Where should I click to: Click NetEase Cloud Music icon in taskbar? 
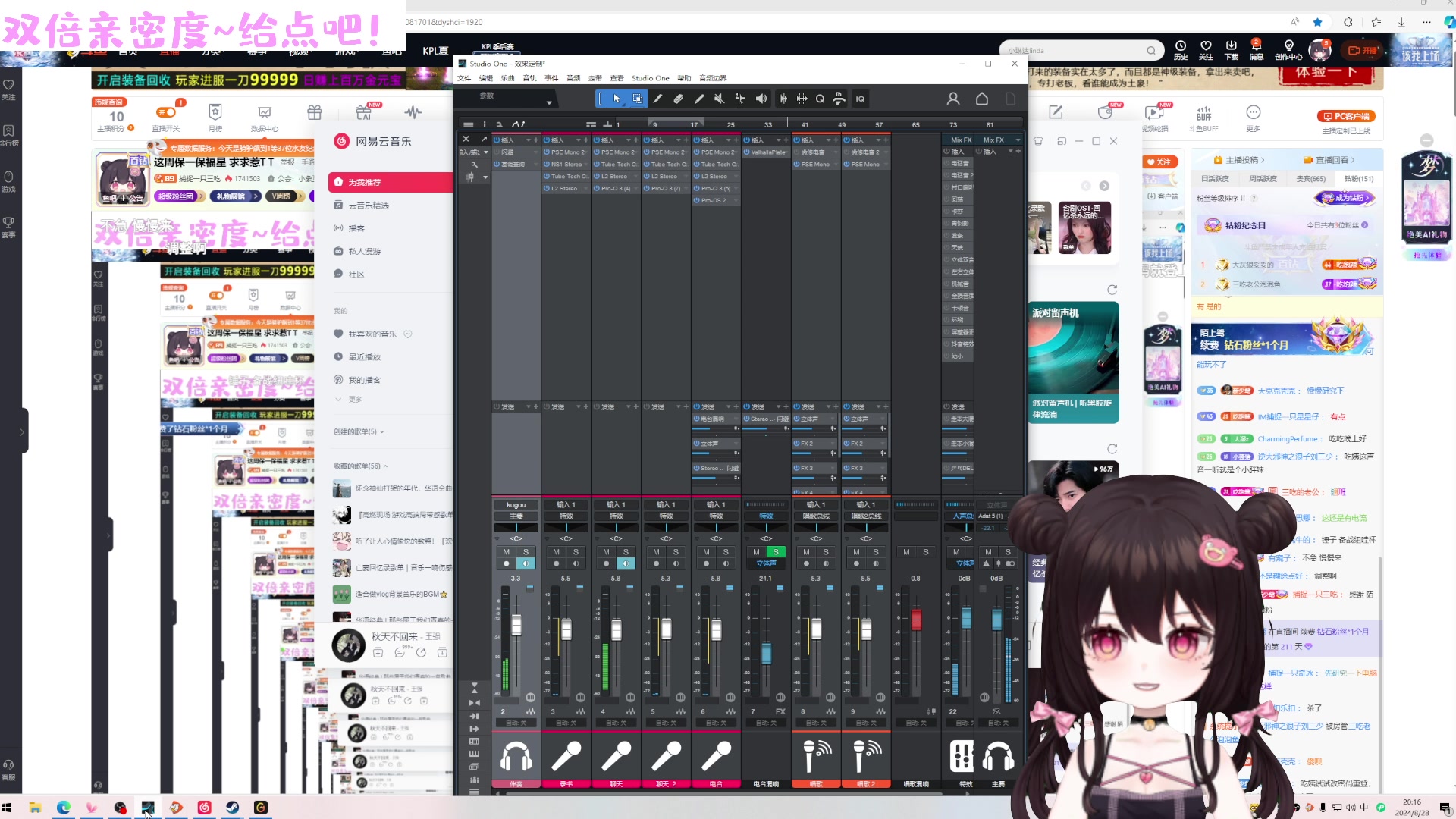coord(204,808)
